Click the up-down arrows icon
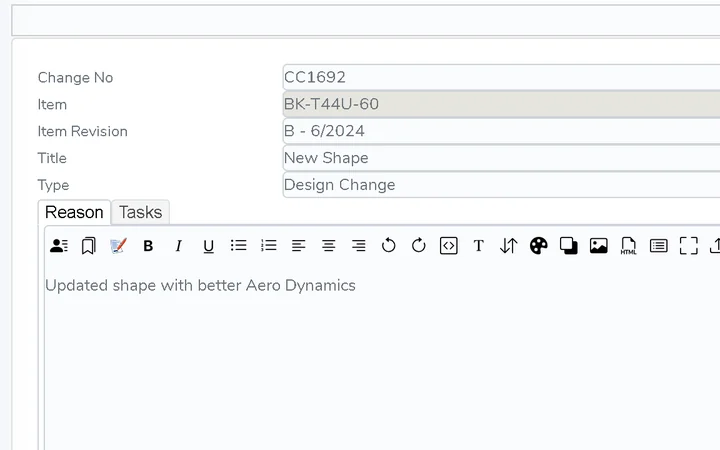The image size is (720, 450). click(x=509, y=246)
